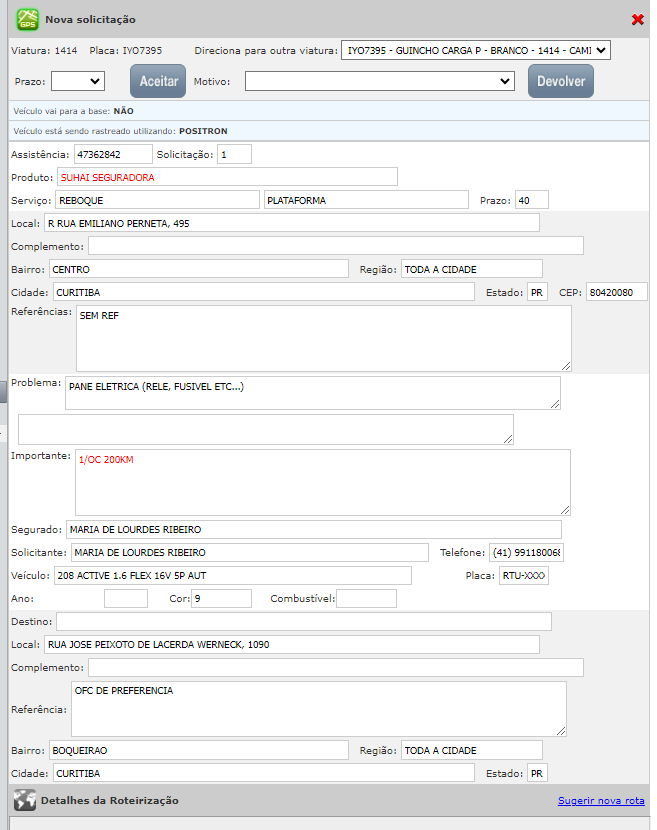The height and width of the screenshot is (830, 657).
Task: Open the Prazo dropdown
Action: coord(78,81)
